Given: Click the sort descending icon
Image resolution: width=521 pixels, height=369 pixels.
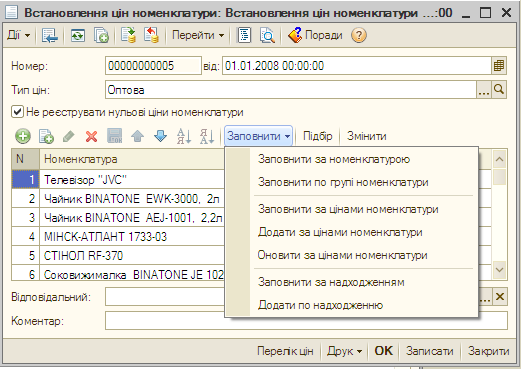Looking at the screenshot, I should point(207,136).
